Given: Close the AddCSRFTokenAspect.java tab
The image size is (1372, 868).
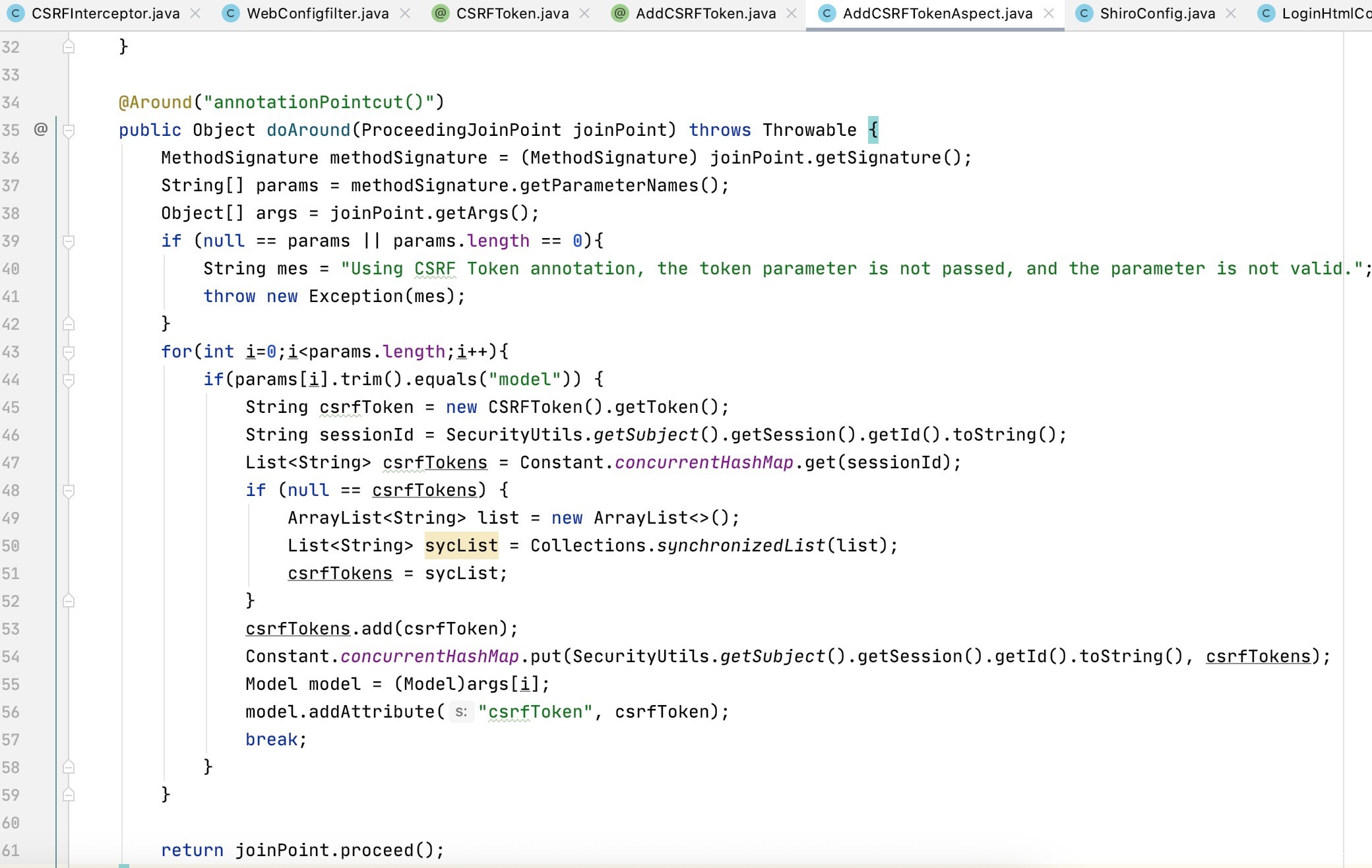Looking at the screenshot, I should click(1049, 13).
